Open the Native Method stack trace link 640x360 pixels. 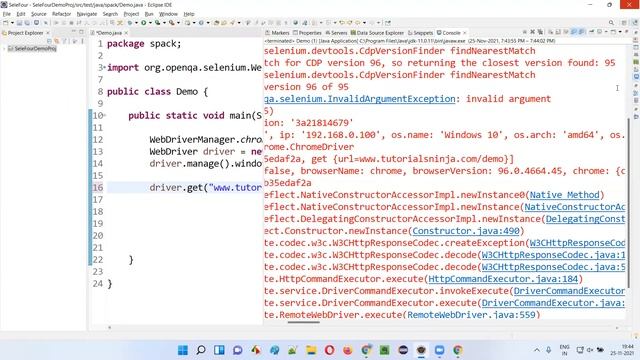click(x=564, y=195)
